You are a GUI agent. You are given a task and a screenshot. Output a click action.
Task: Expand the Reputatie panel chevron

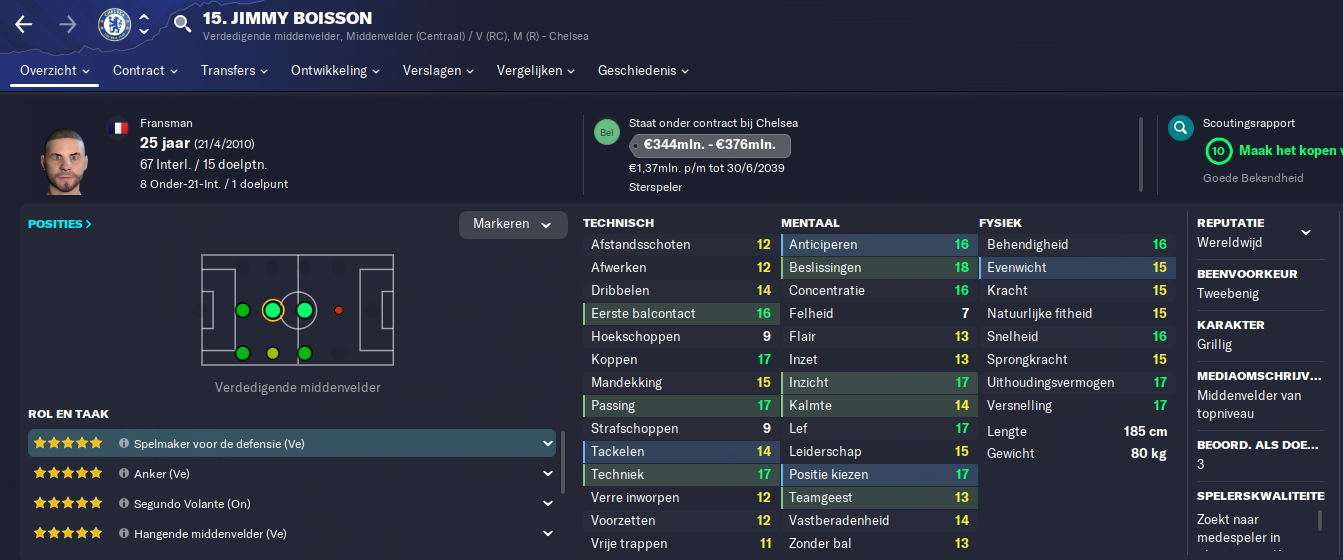pyautogui.click(x=1305, y=232)
